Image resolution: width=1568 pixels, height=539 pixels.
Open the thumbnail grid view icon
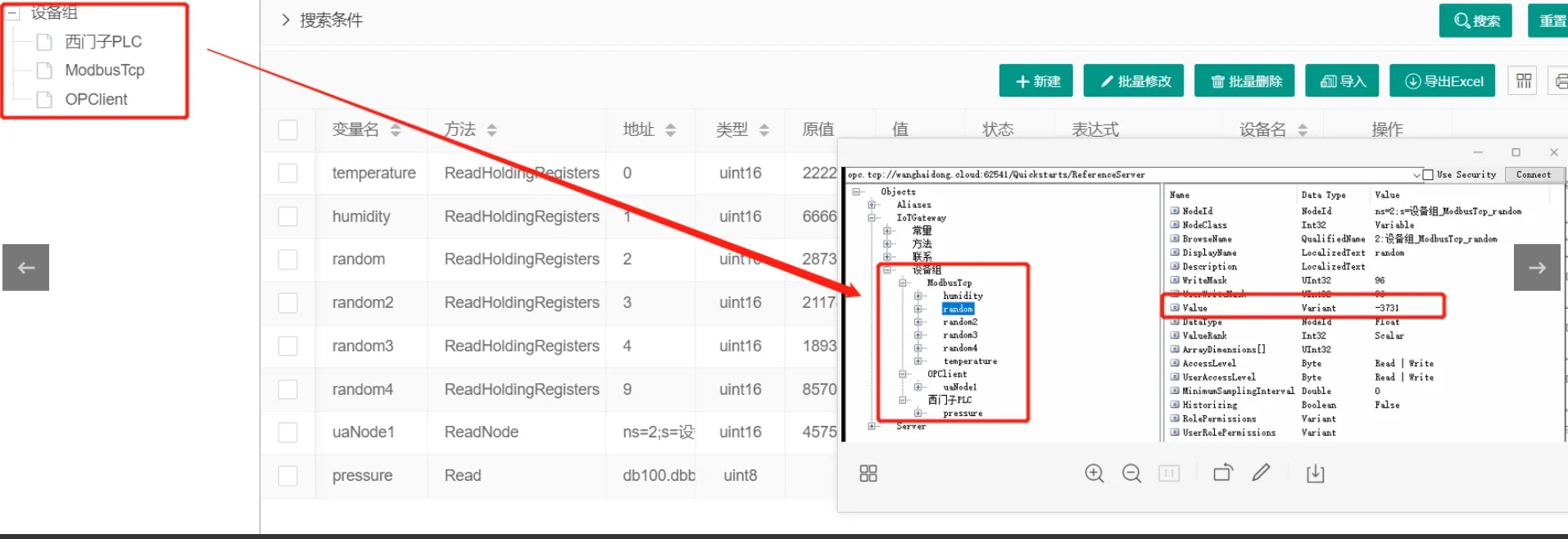(x=868, y=473)
